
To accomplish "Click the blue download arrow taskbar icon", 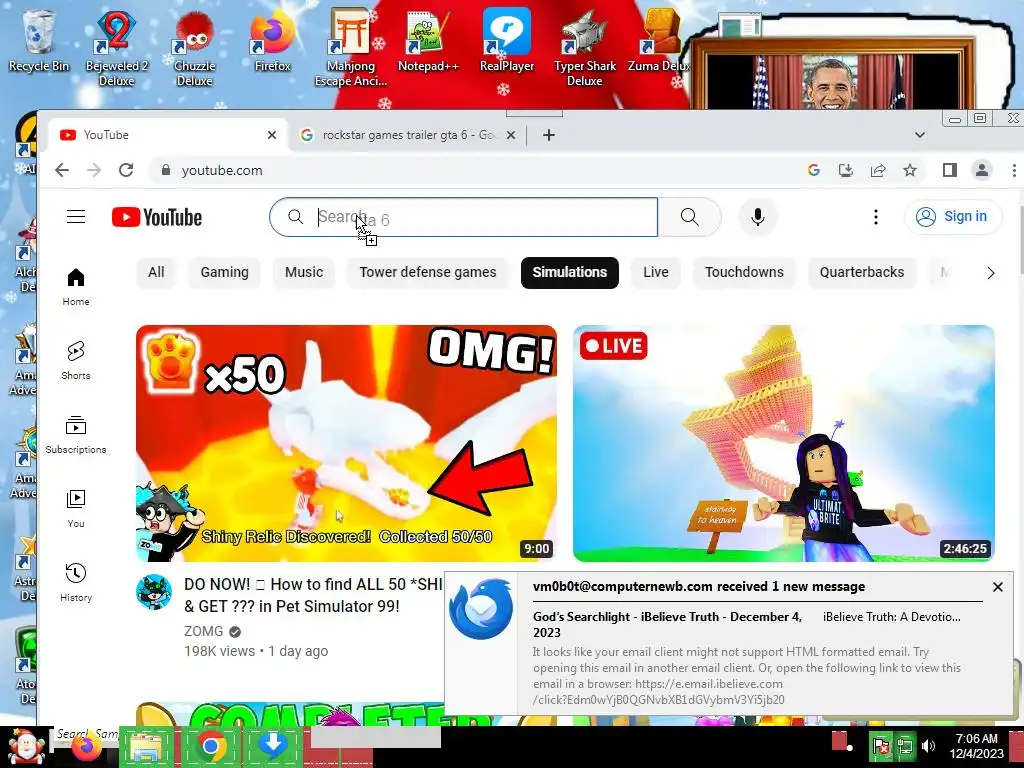I will [x=273, y=744].
